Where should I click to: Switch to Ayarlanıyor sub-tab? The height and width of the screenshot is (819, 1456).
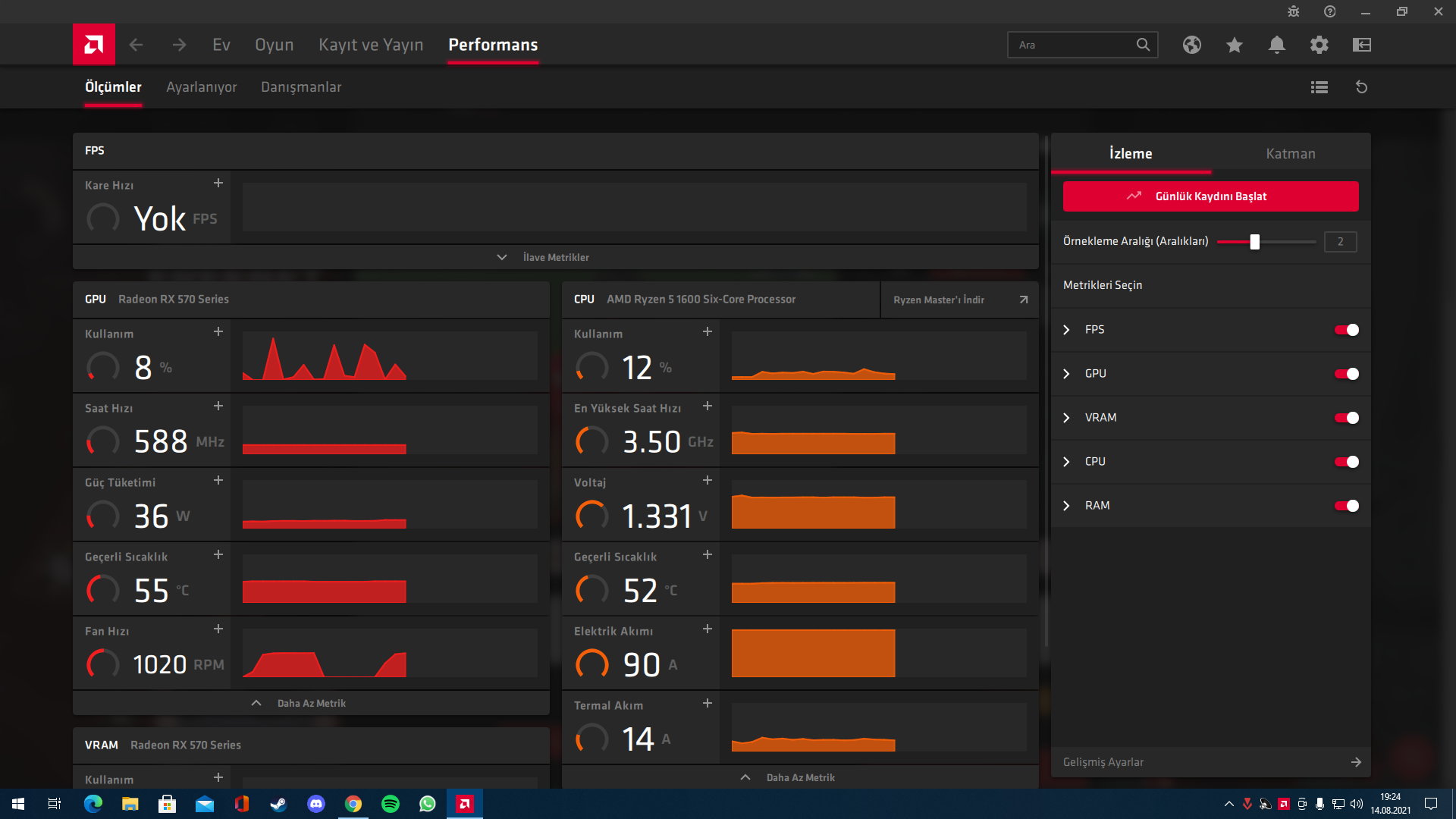point(202,87)
